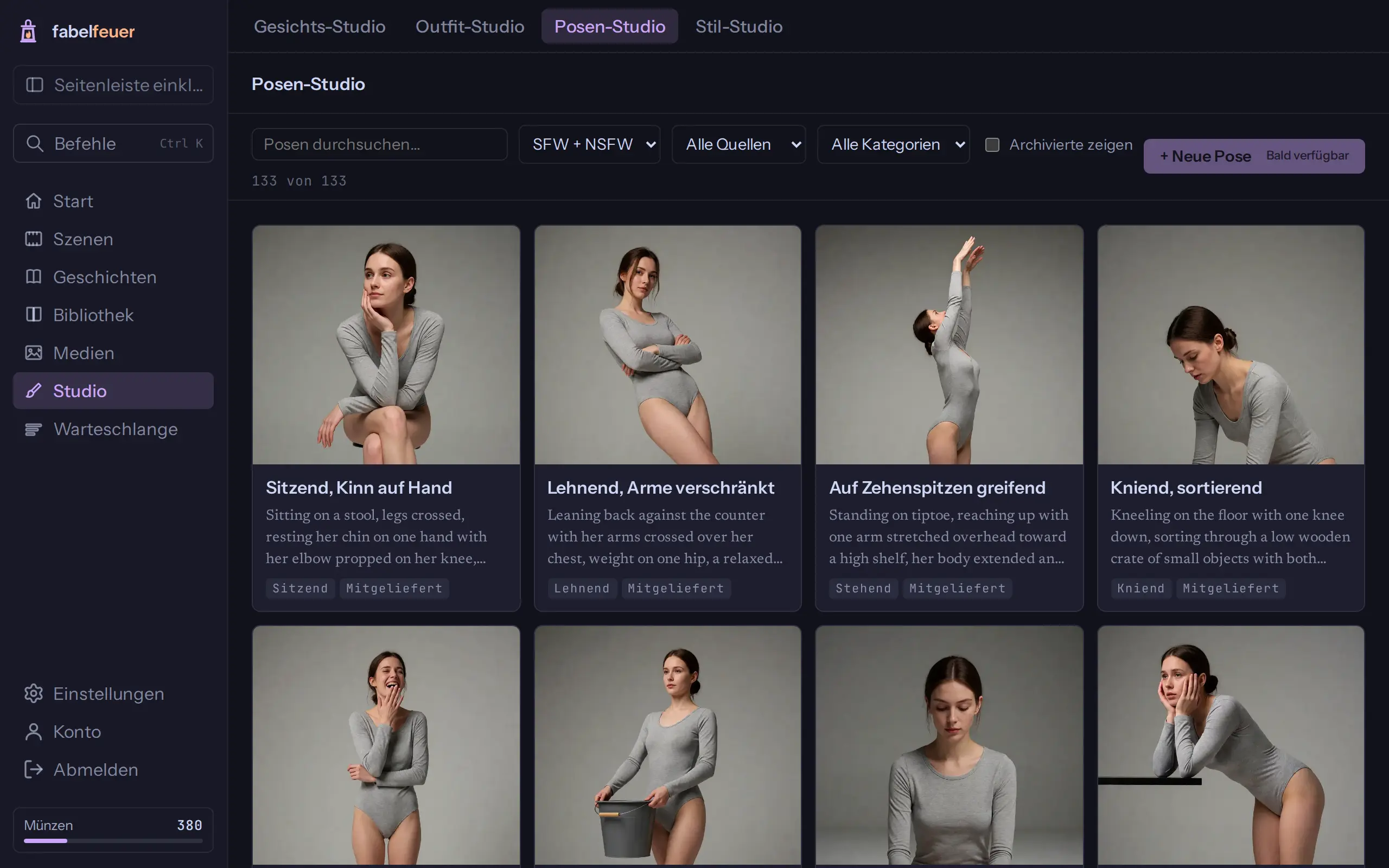The image size is (1389, 868).
Task: Select the Posen-Studio tab
Action: pyautogui.click(x=609, y=27)
